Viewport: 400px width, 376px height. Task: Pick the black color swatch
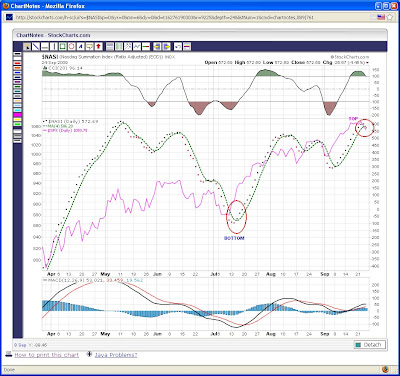point(18,54)
